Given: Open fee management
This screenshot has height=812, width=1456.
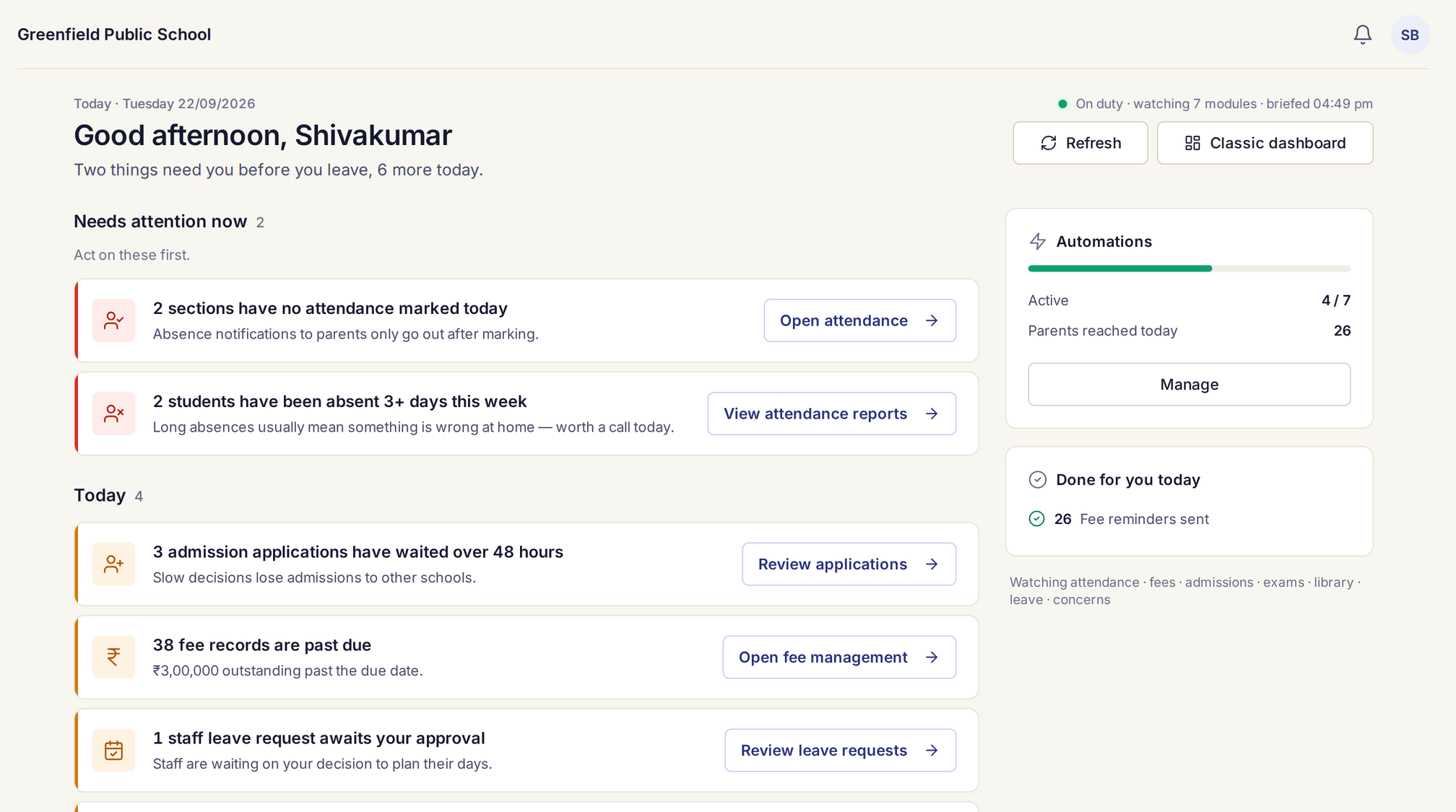Looking at the screenshot, I should click(839, 657).
